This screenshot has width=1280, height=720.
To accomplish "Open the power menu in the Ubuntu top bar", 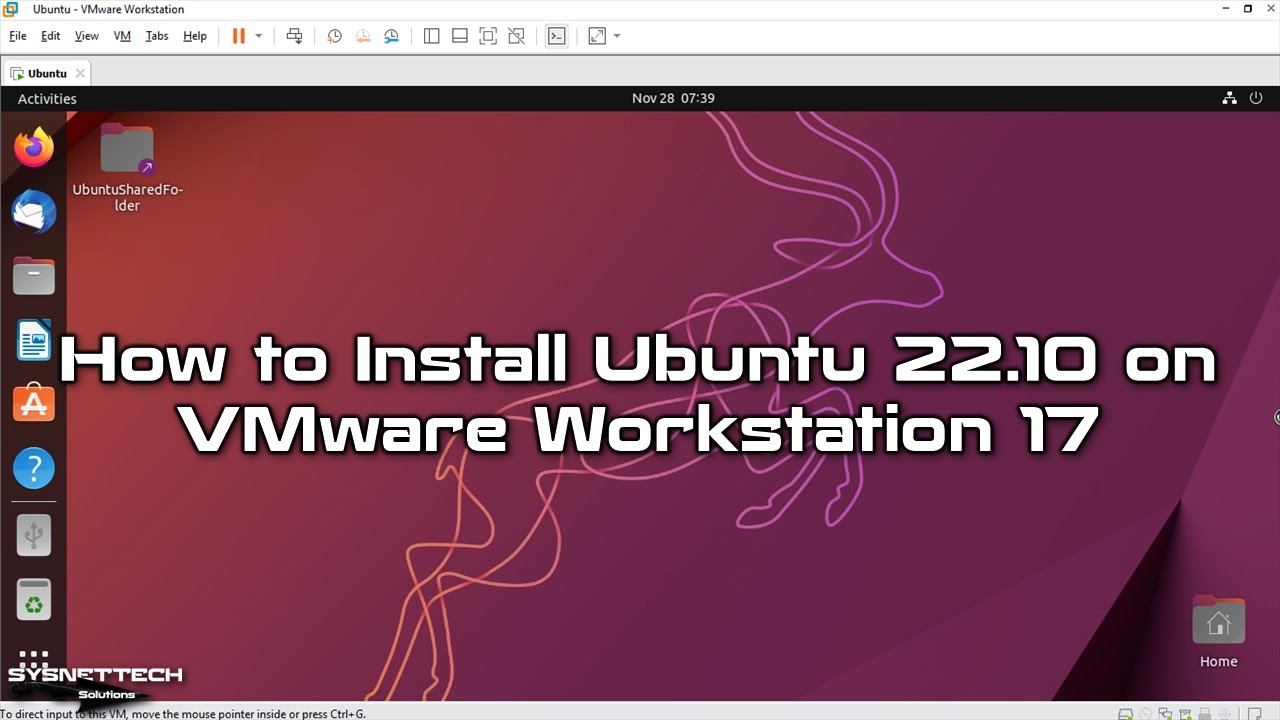I will (x=1257, y=98).
